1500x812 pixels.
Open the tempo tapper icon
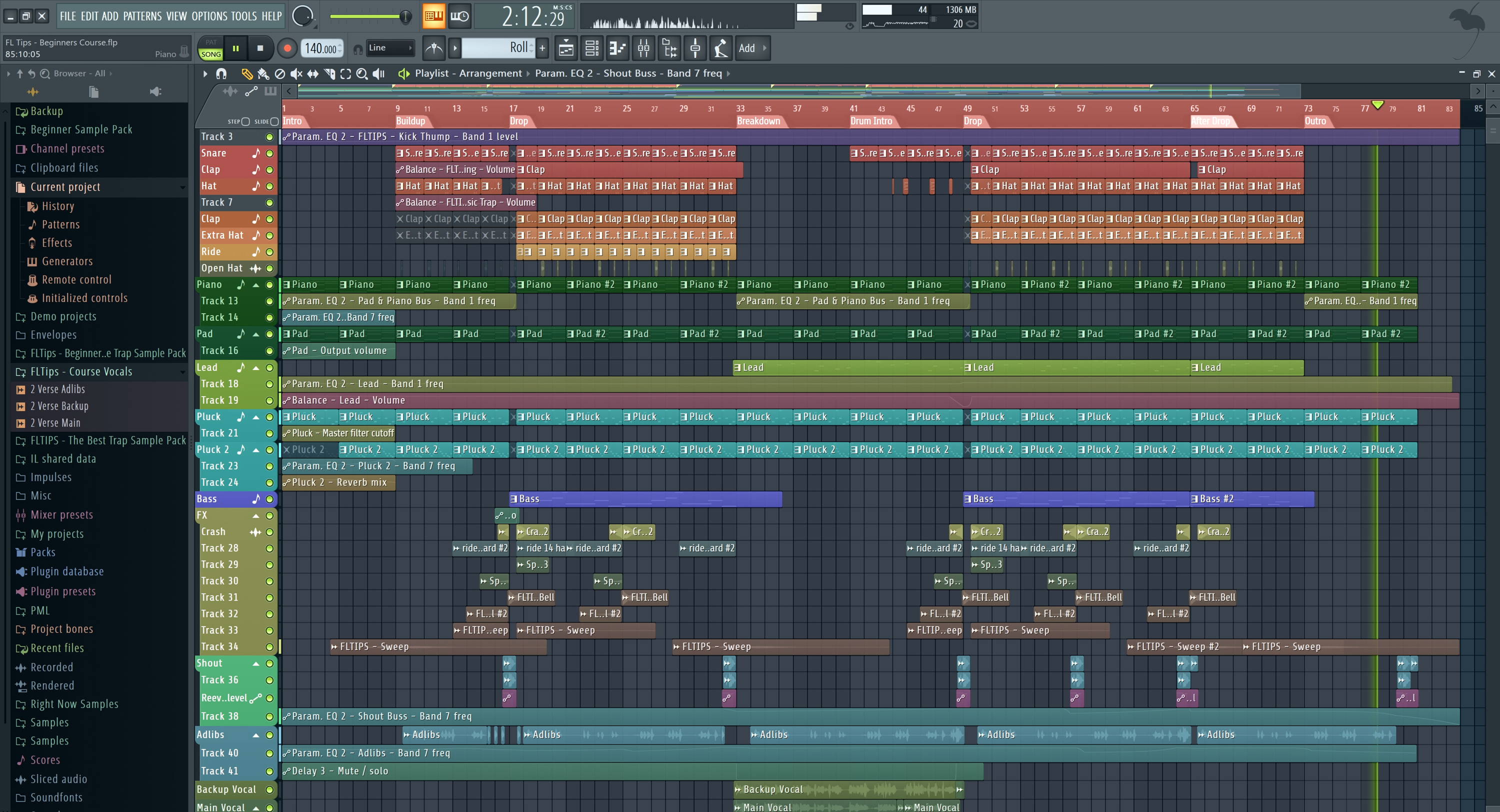point(721,48)
